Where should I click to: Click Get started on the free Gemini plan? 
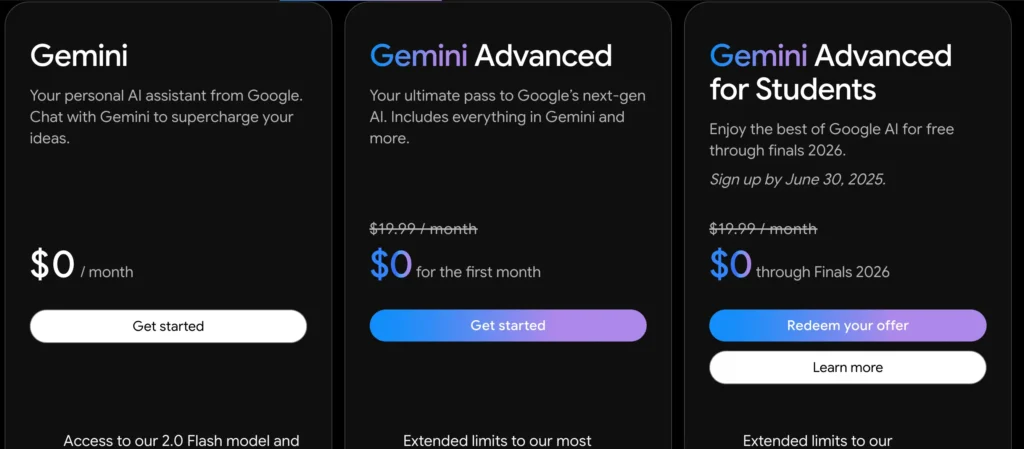(x=168, y=326)
